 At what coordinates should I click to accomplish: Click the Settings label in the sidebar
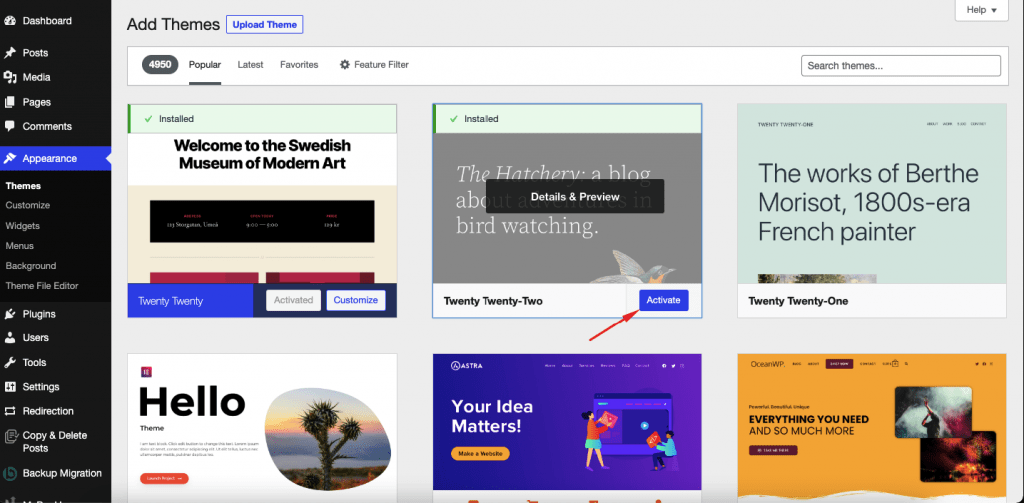(x=41, y=387)
